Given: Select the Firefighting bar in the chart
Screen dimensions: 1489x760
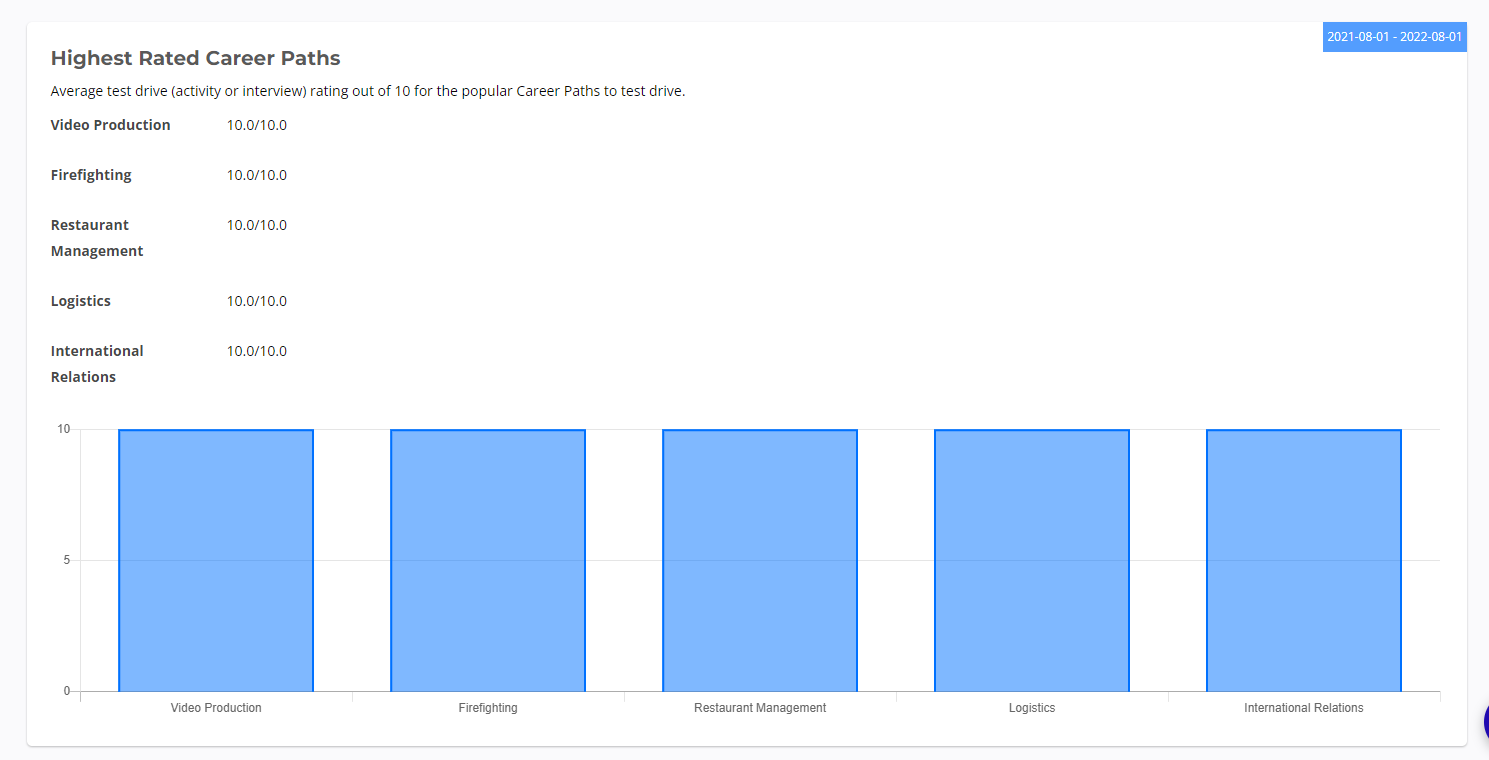Looking at the screenshot, I should pyautogui.click(x=488, y=560).
